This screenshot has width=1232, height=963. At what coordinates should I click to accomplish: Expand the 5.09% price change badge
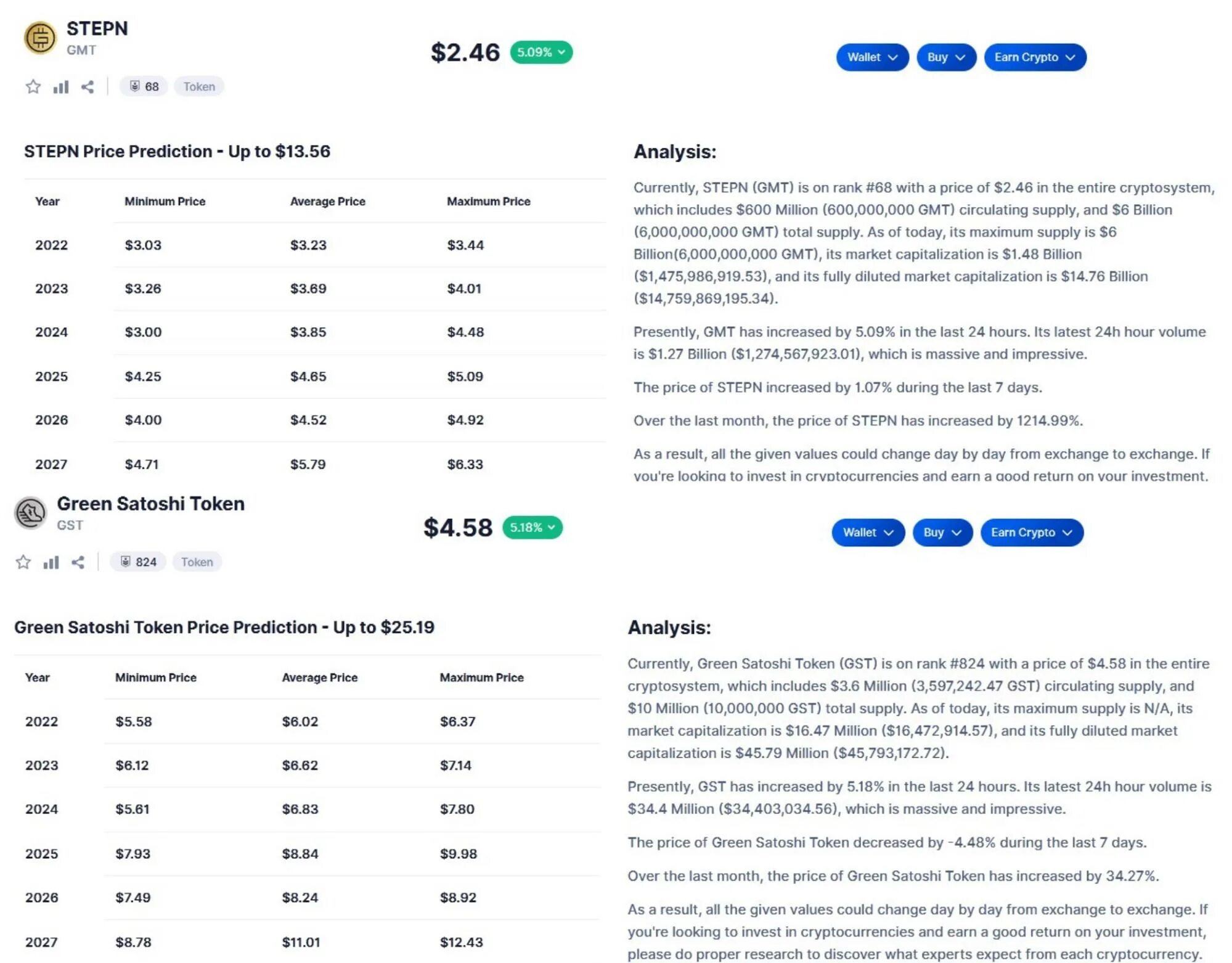pos(541,52)
